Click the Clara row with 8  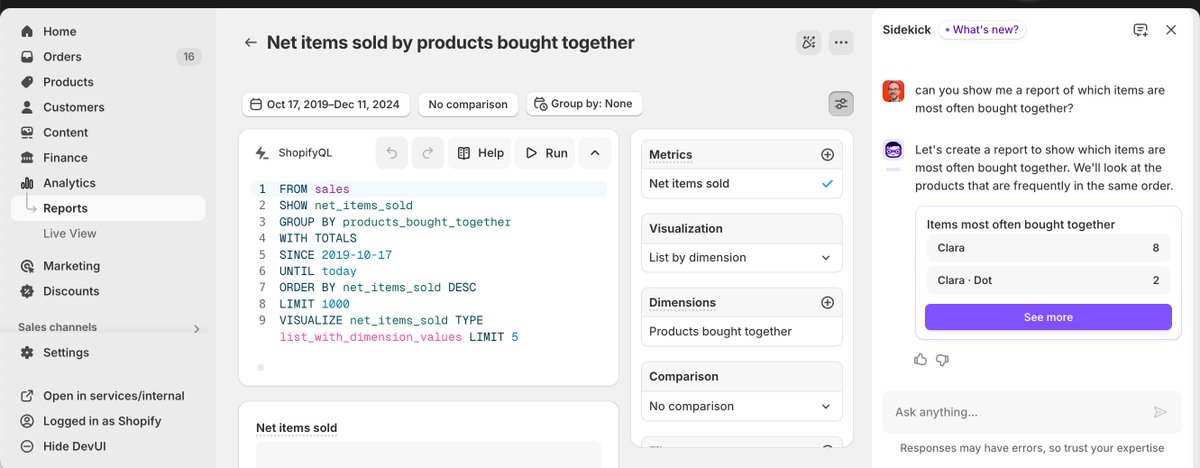tap(1048, 248)
